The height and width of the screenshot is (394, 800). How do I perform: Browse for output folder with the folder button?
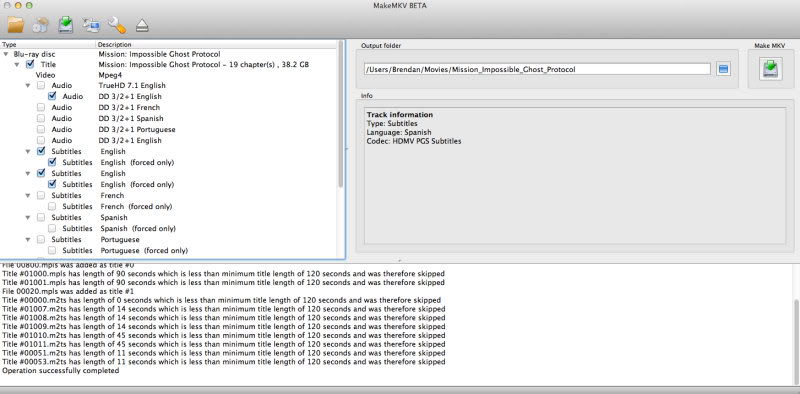point(723,69)
